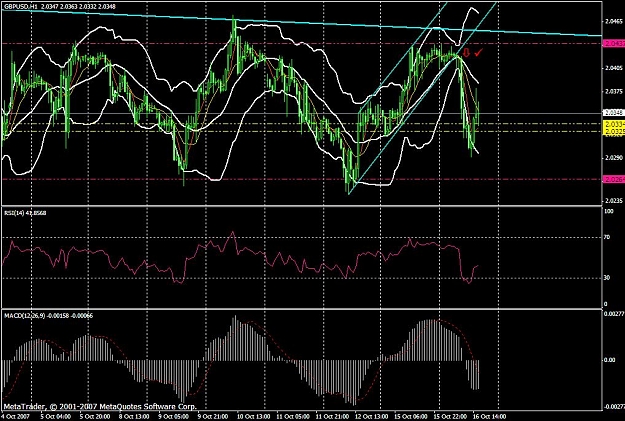Click the 2.0290 price scale label
The height and width of the screenshot is (421, 625).
pos(615,157)
